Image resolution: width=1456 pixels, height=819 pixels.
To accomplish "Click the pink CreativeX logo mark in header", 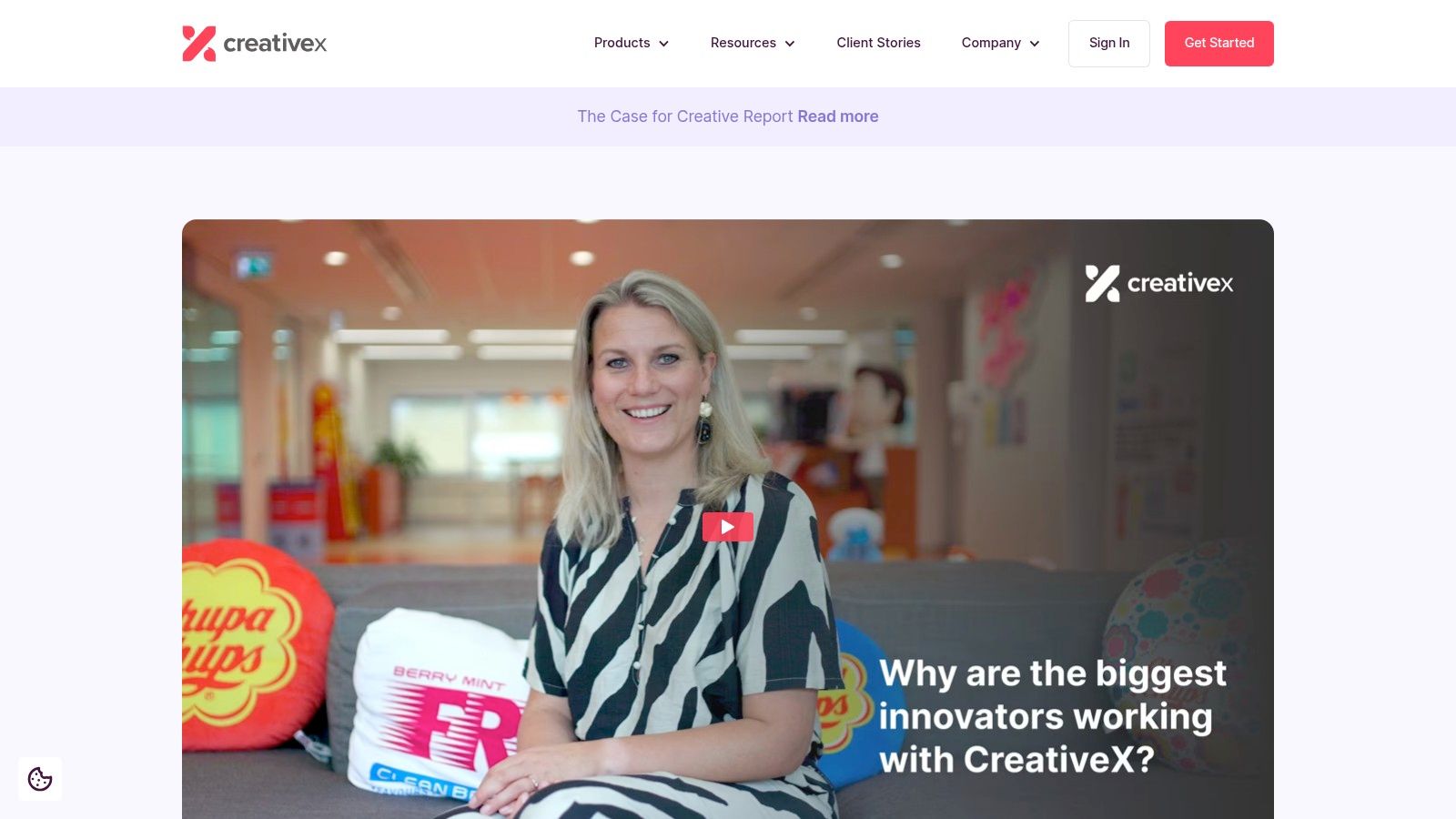I will click(x=199, y=44).
